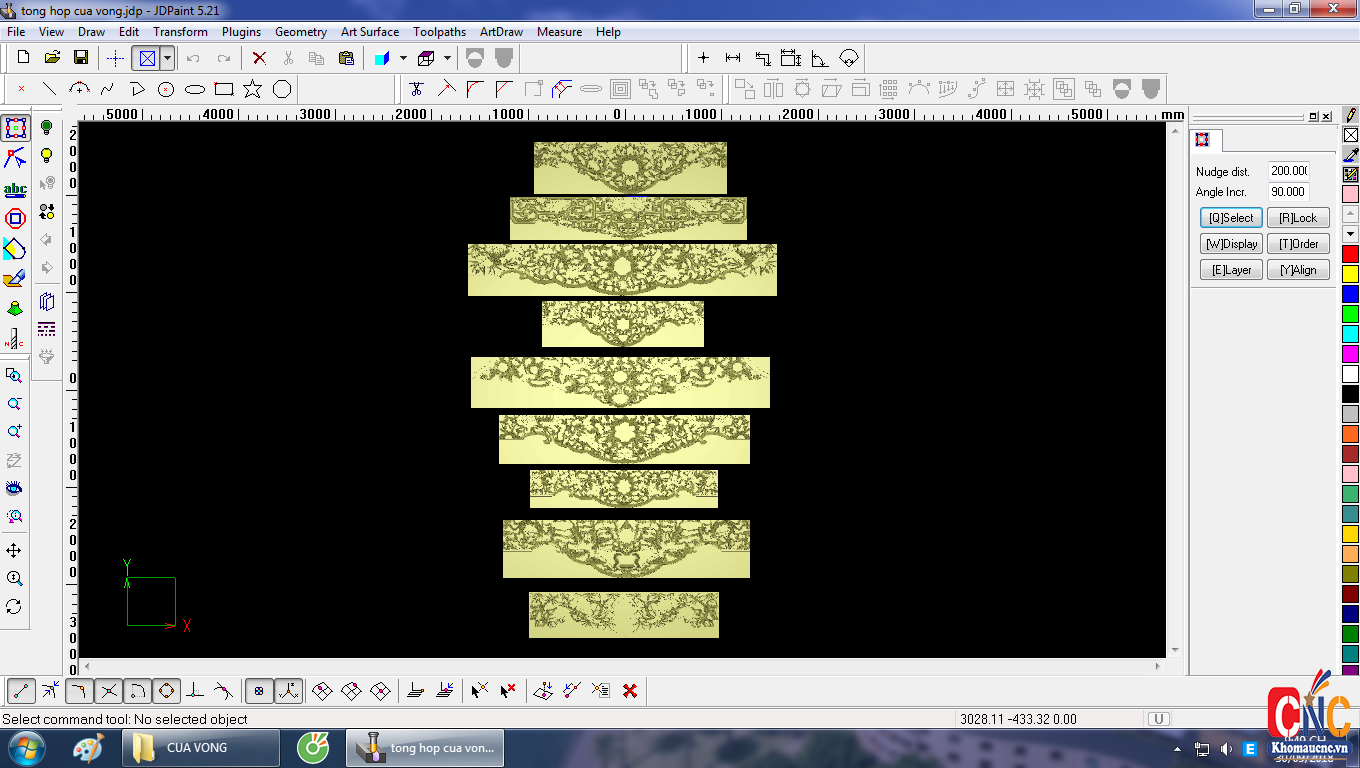Click the red X delete icon
The width and height of the screenshot is (1360, 768).
click(x=259, y=58)
